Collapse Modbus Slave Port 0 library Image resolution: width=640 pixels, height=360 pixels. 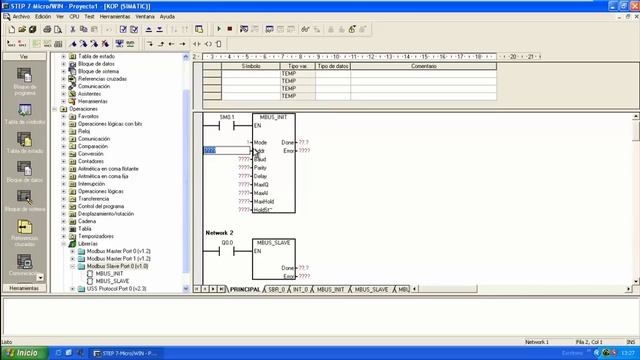click(x=72, y=266)
